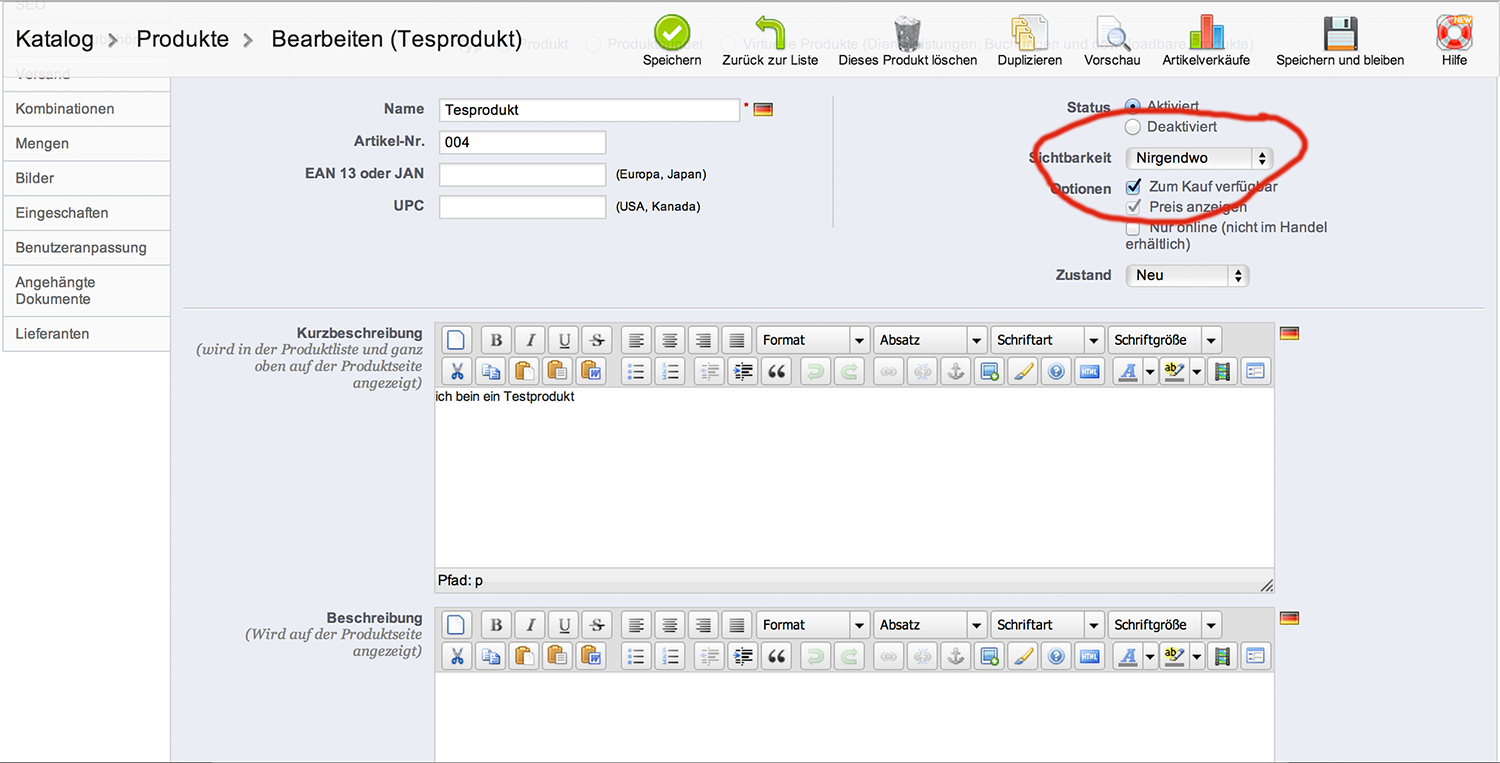Insert bullet list in Kurzbeschreibung editor
This screenshot has height=763, width=1500.
[x=636, y=372]
